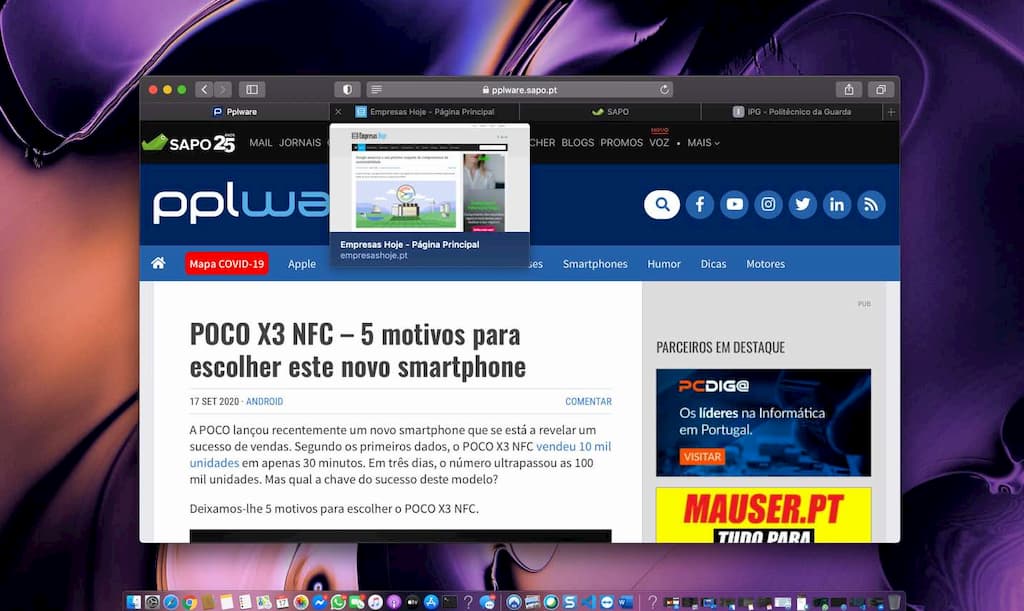Click the Empresas Hoje tab preview thumbnail
The image size is (1024, 611).
430,178
